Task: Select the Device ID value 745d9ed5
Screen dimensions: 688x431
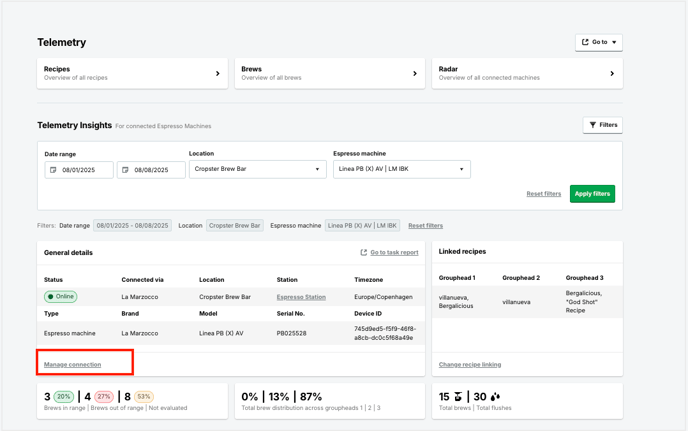Action: (385, 333)
